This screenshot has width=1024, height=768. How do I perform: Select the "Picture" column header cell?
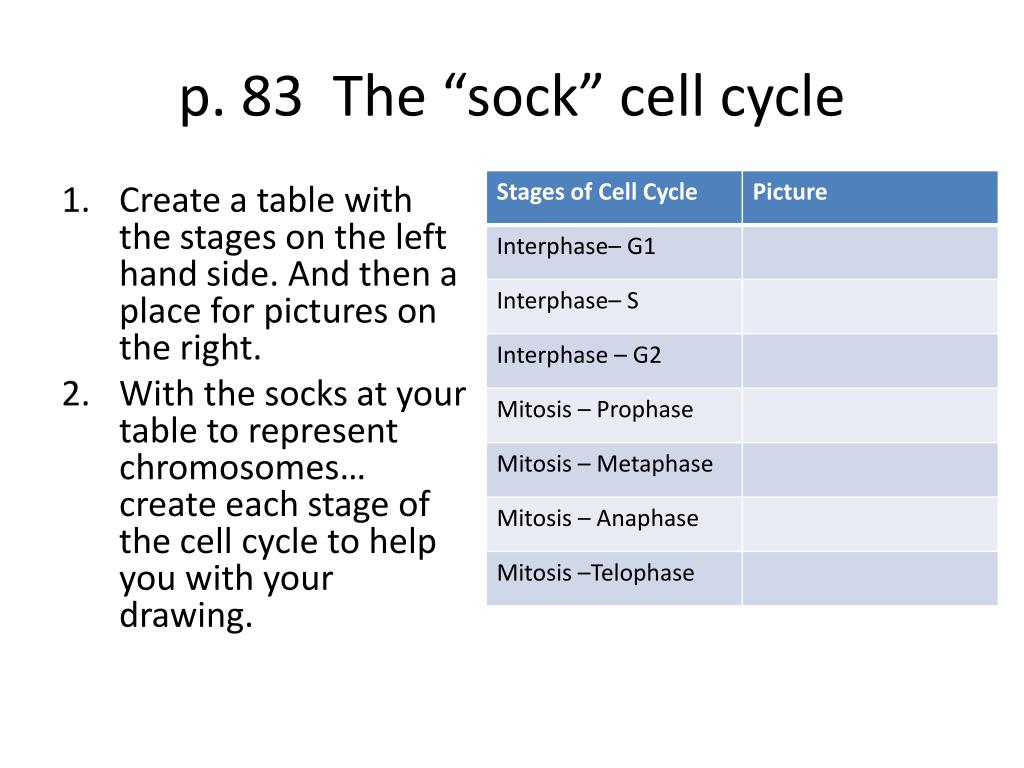tap(870, 197)
